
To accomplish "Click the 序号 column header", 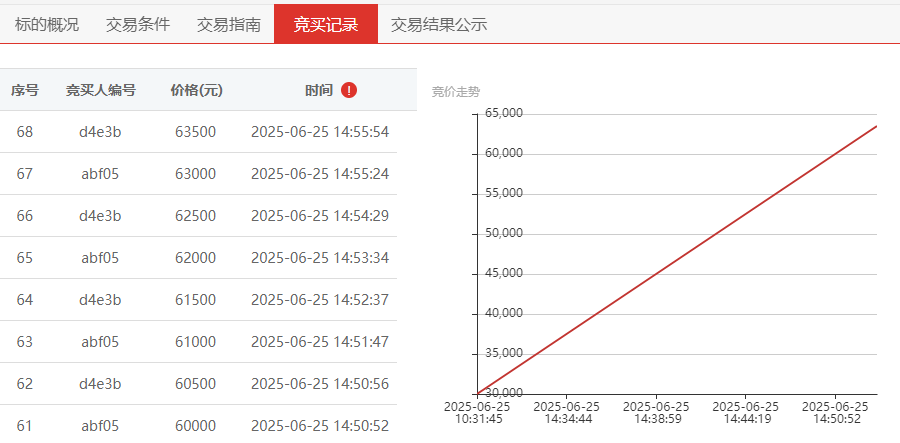I will 25,90.
